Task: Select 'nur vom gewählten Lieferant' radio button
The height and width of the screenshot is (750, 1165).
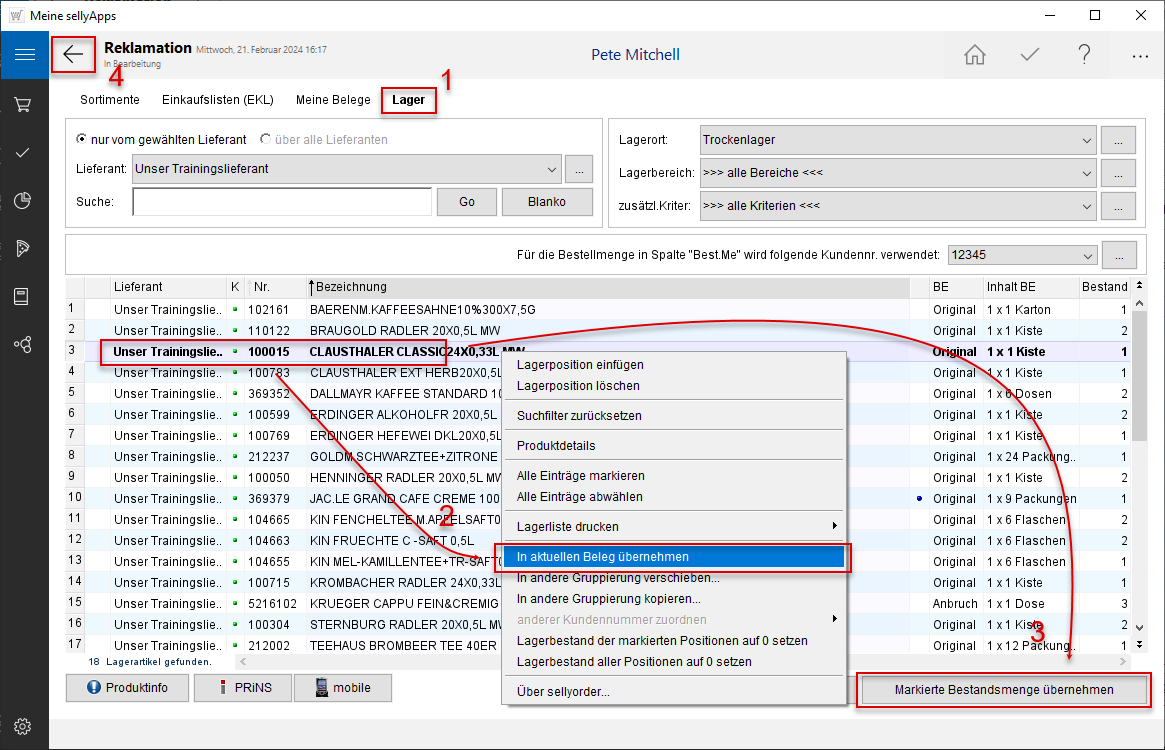Action: [82, 140]
